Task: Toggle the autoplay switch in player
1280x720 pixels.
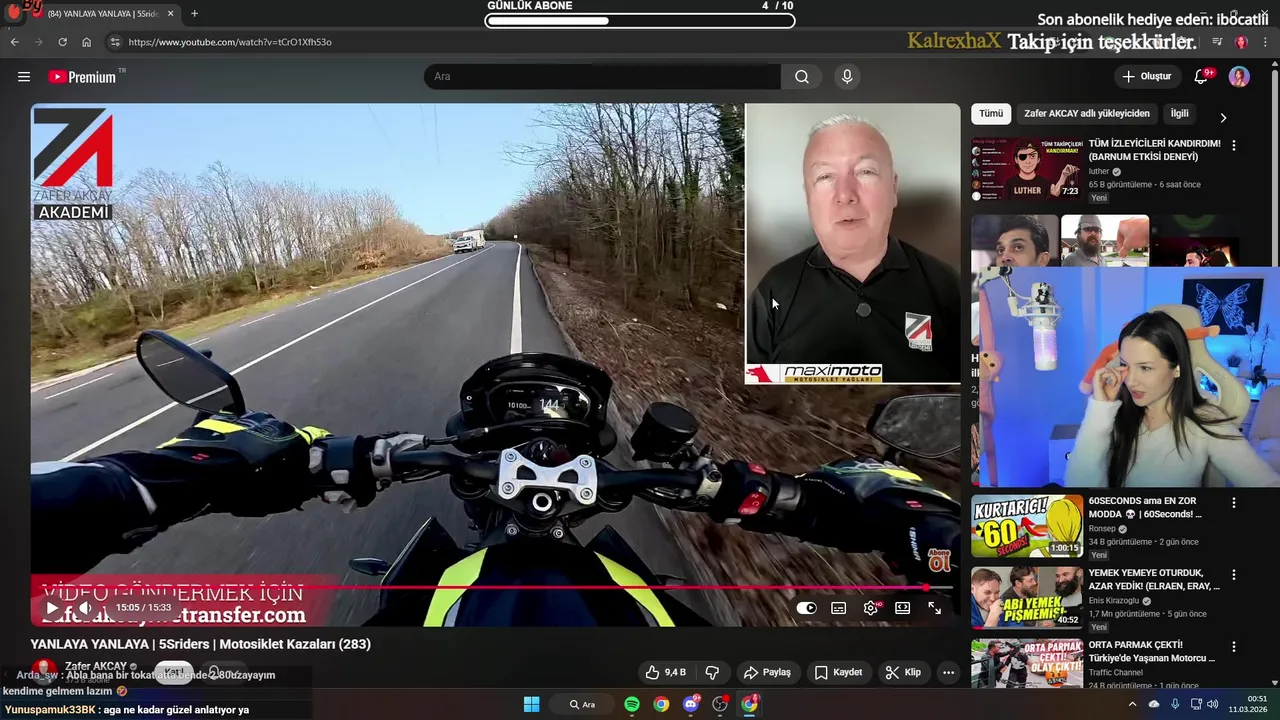Action: (806, 608)
